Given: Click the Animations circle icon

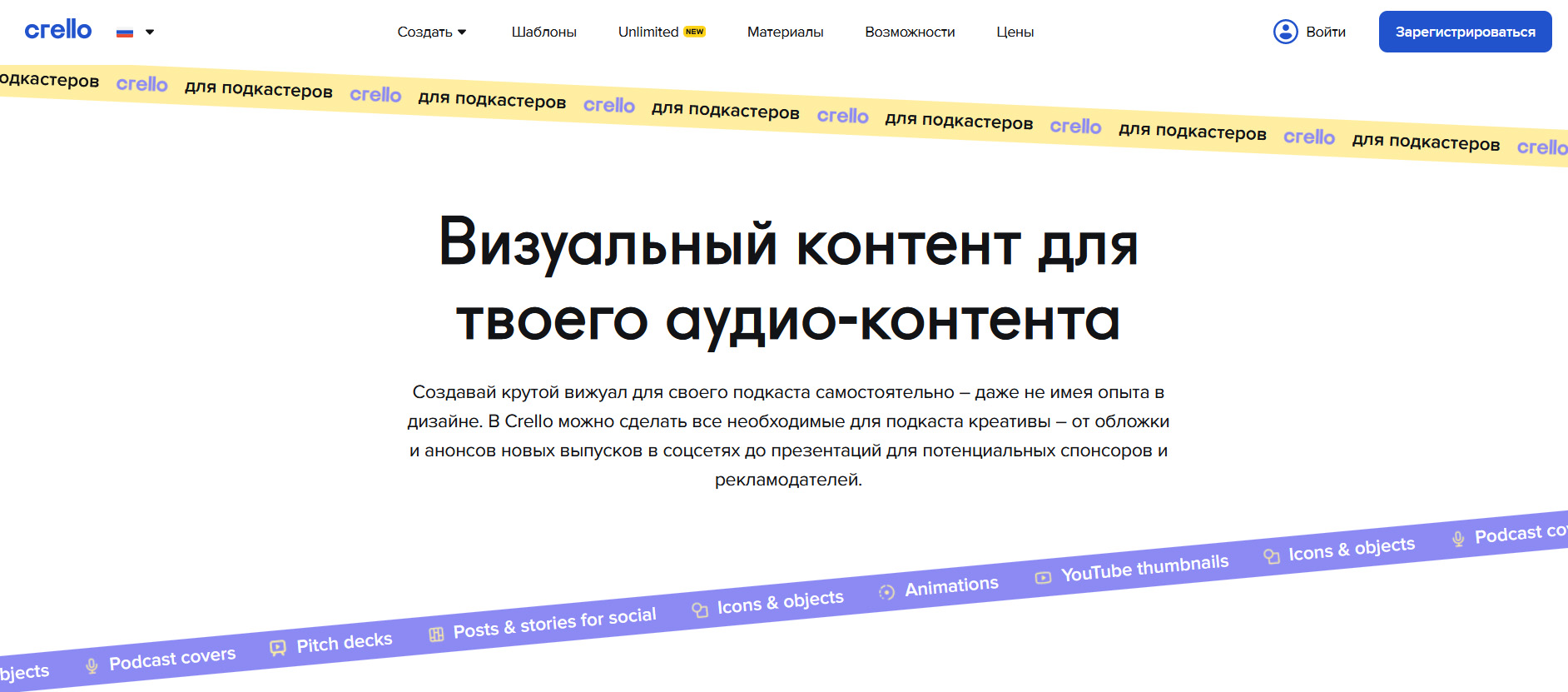Looking at the screenshot, I should click(x=887, y=592).
